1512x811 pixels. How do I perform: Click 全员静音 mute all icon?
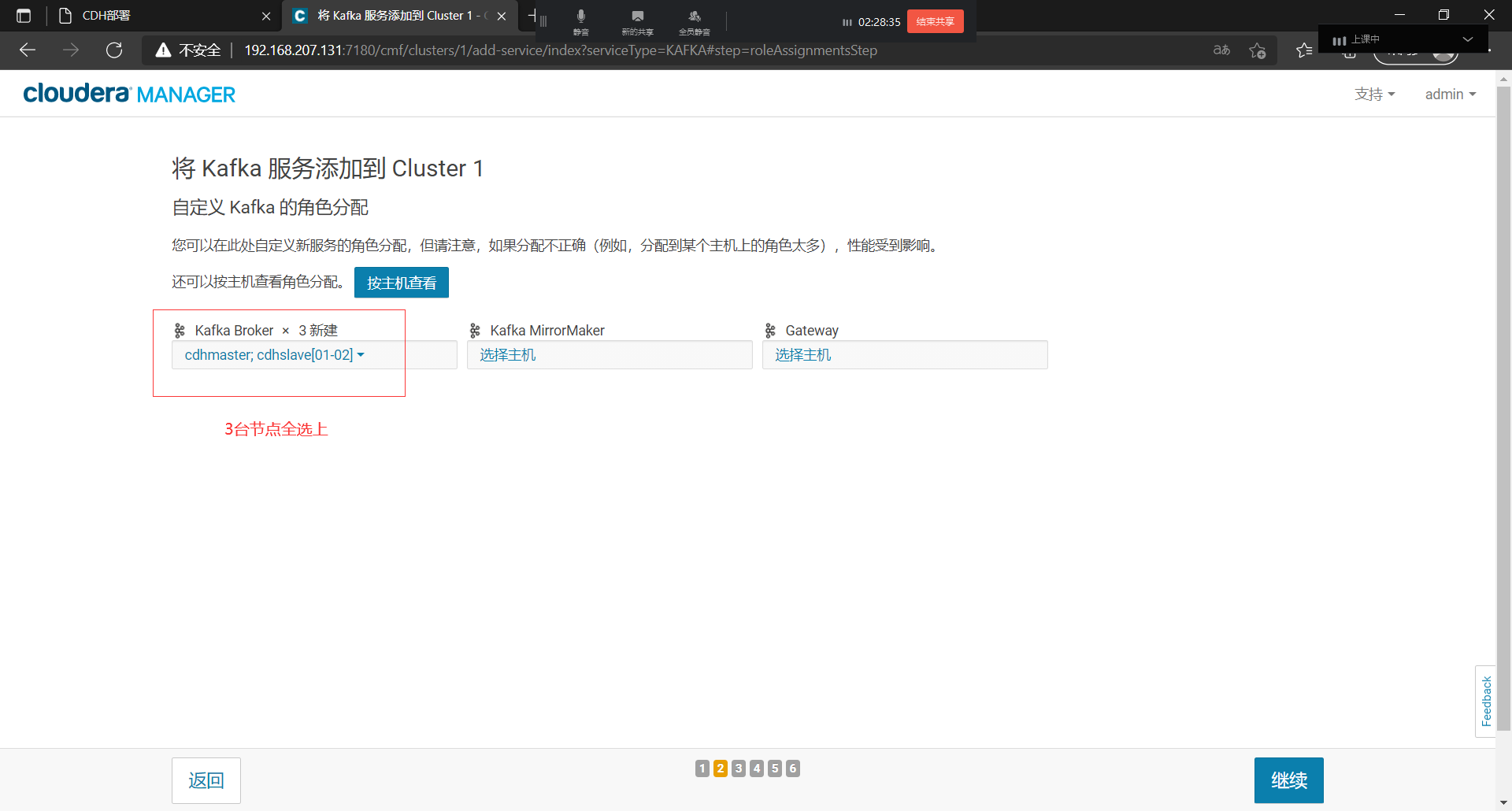coord(695,21)
